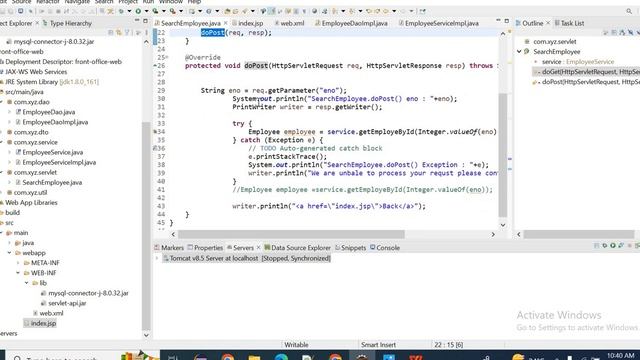Viewport: 640px width, 360px height.
Task: Open the Data Source Explorer tab
Action: (x=301, y=248)
